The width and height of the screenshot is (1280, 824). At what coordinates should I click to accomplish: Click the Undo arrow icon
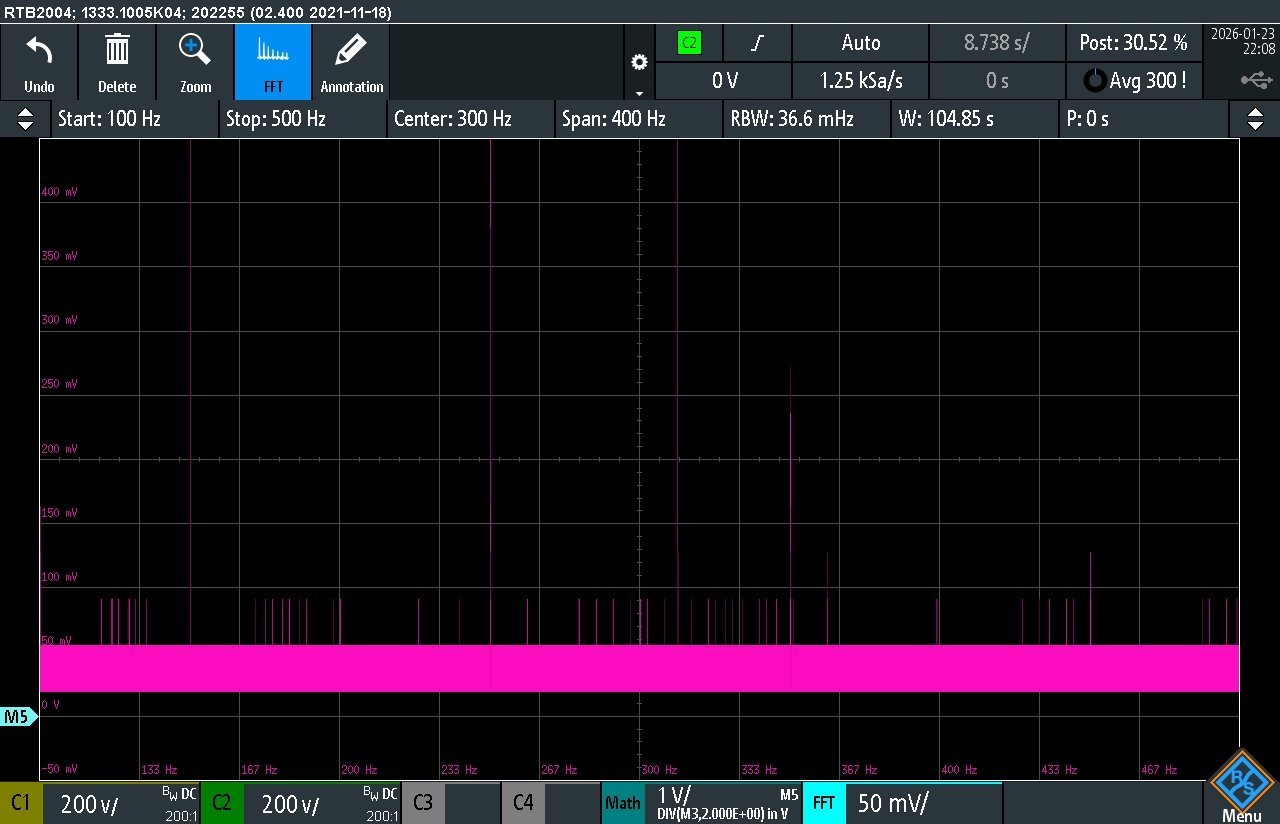39,51
